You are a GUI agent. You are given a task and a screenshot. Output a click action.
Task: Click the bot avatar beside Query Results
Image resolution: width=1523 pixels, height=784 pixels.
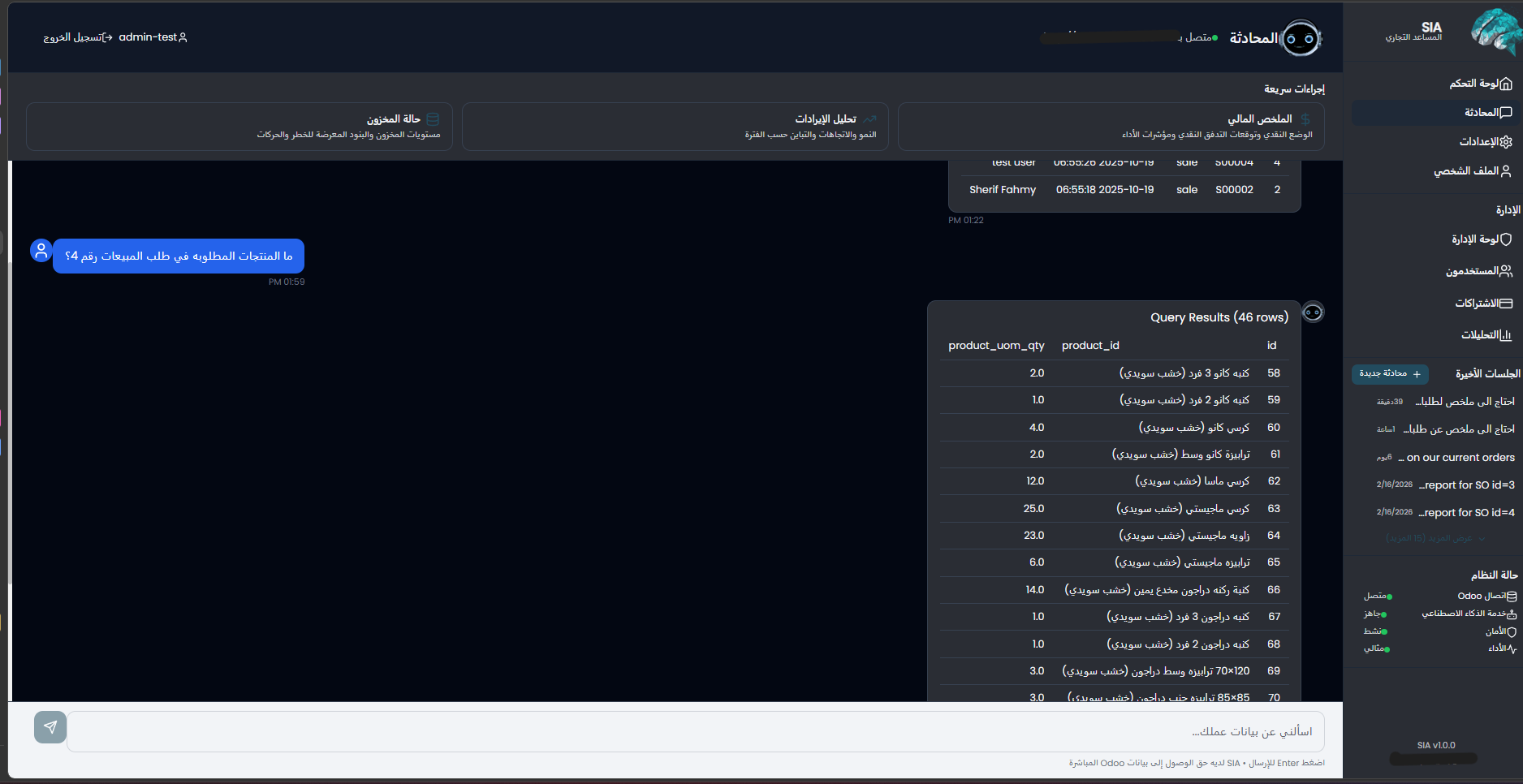coord(1313,312)
